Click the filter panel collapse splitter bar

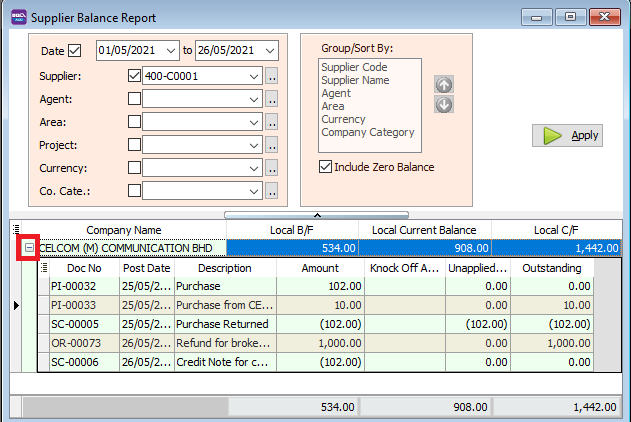click(x=316, y=214)
